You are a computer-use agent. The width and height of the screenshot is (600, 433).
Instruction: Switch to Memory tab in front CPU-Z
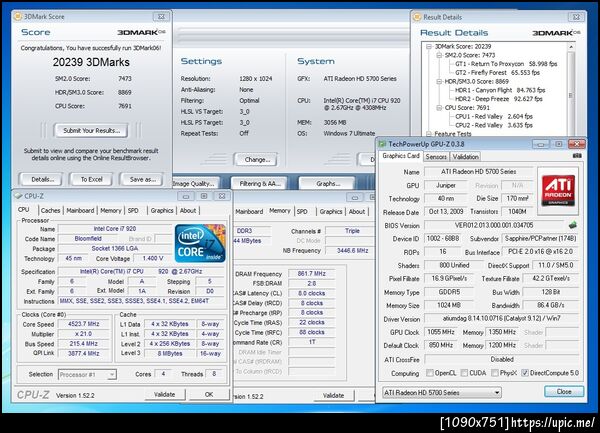[x=111, y=210]
